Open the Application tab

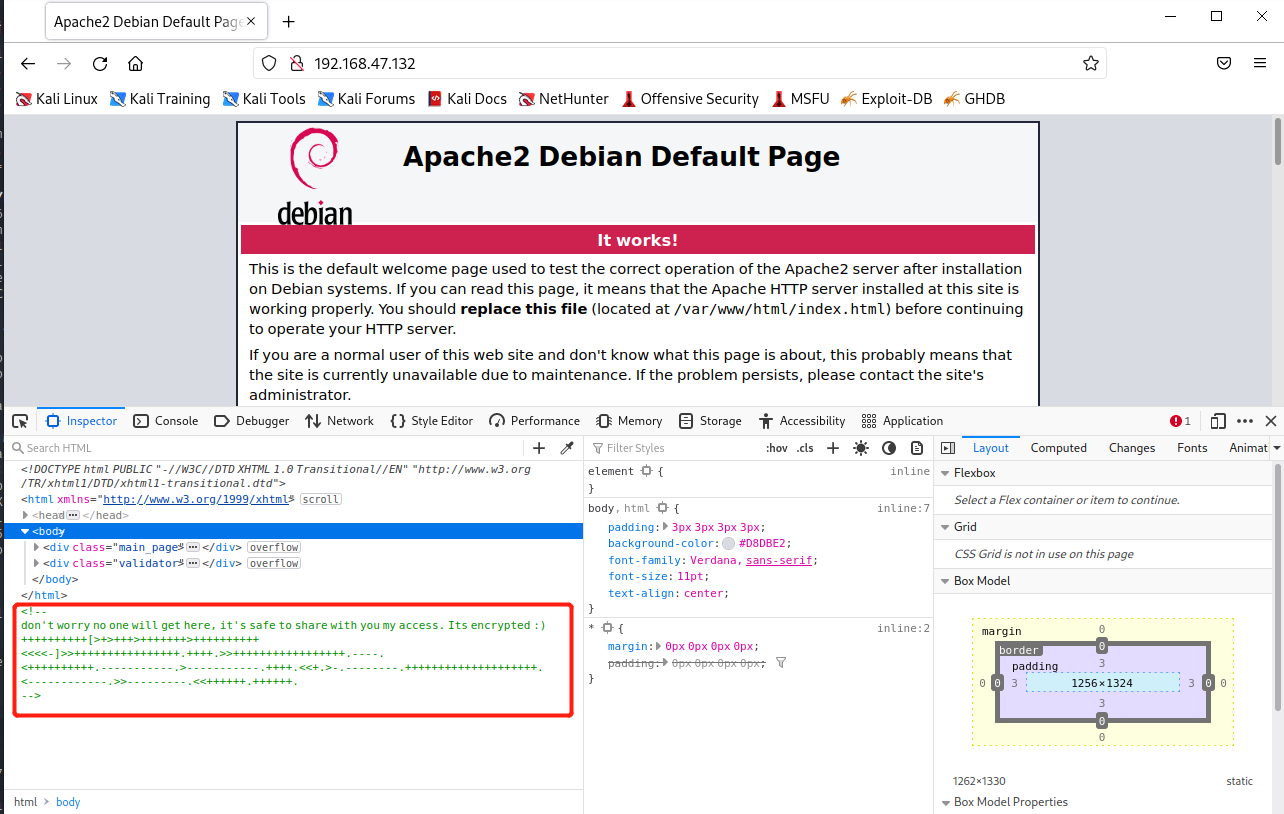pos(902,421)
